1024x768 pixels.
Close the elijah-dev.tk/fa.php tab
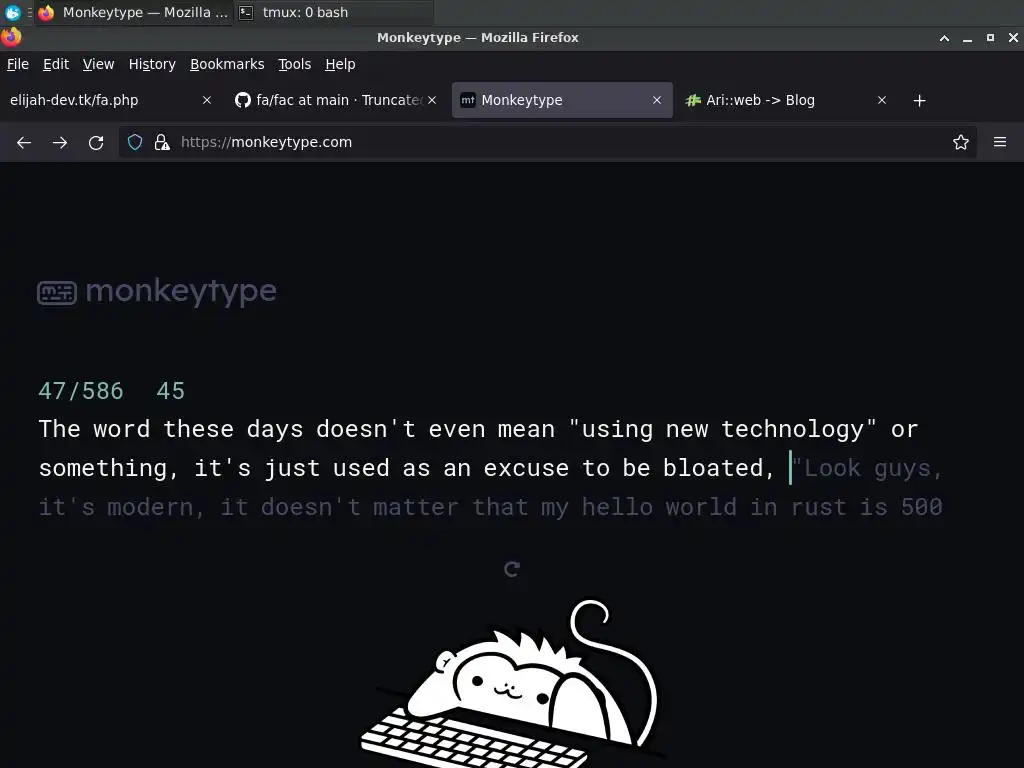tap(207, 100)
